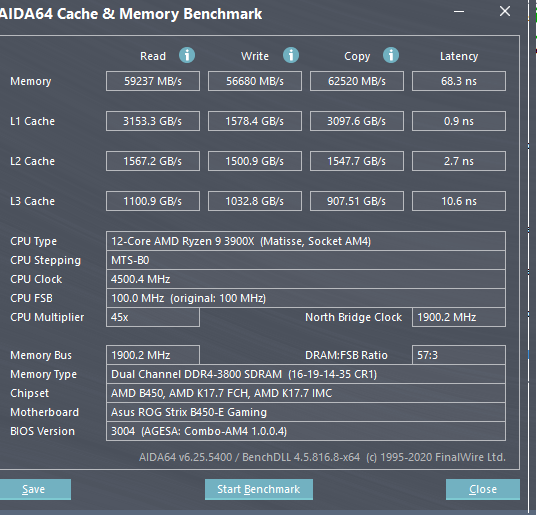
Task: Click the Memory Copy 62520 MB/s box
Action: [x=357, y=81]
